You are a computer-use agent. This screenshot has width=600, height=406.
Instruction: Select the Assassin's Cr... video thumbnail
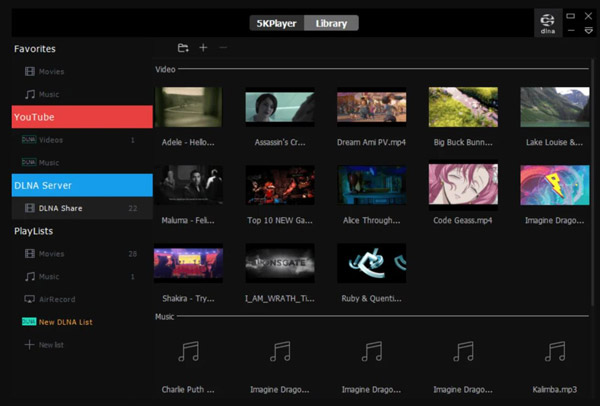tap(280, 107)
